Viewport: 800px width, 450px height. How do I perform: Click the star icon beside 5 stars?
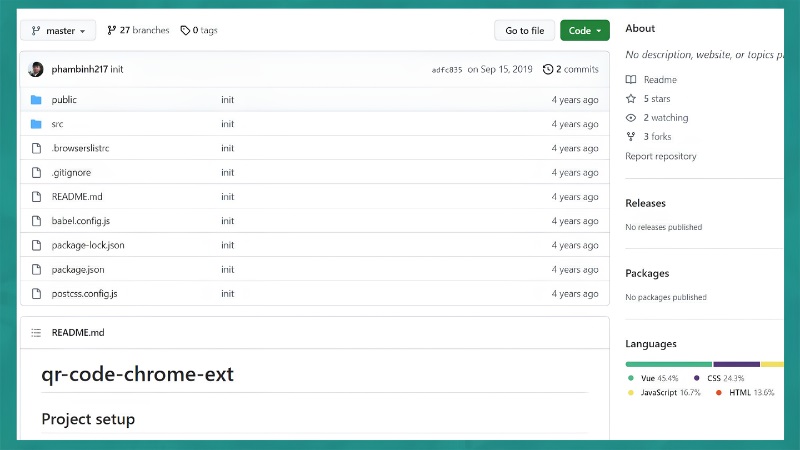pyautogui.click(x=631, y=98)
